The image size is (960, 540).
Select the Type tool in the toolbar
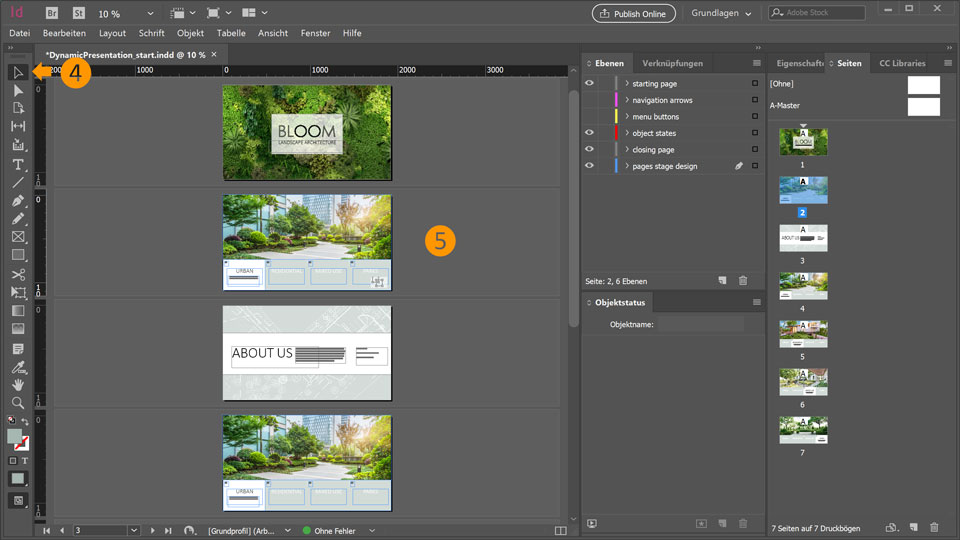(x=18, y=164)
